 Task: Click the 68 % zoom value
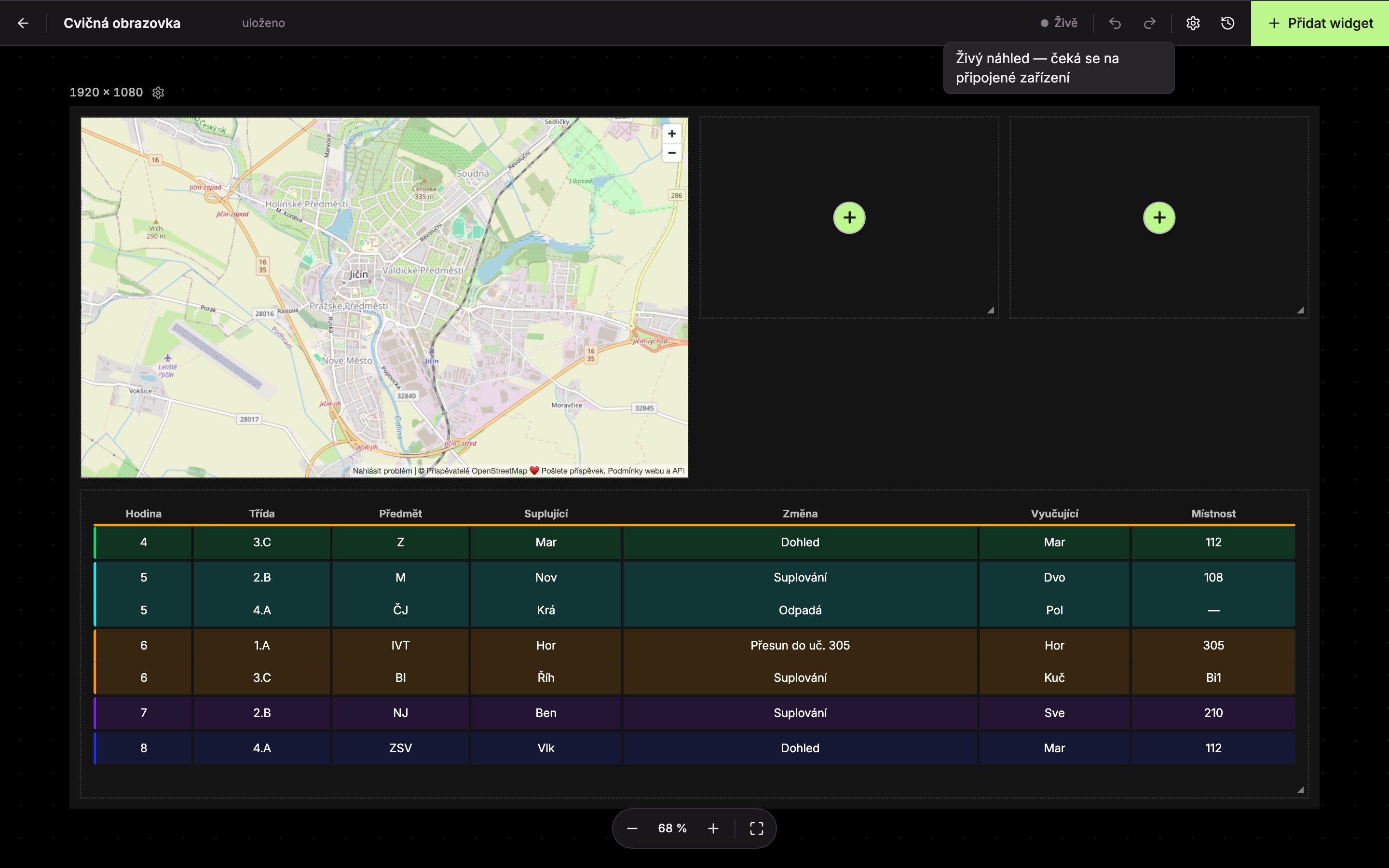tap(672, 828)
